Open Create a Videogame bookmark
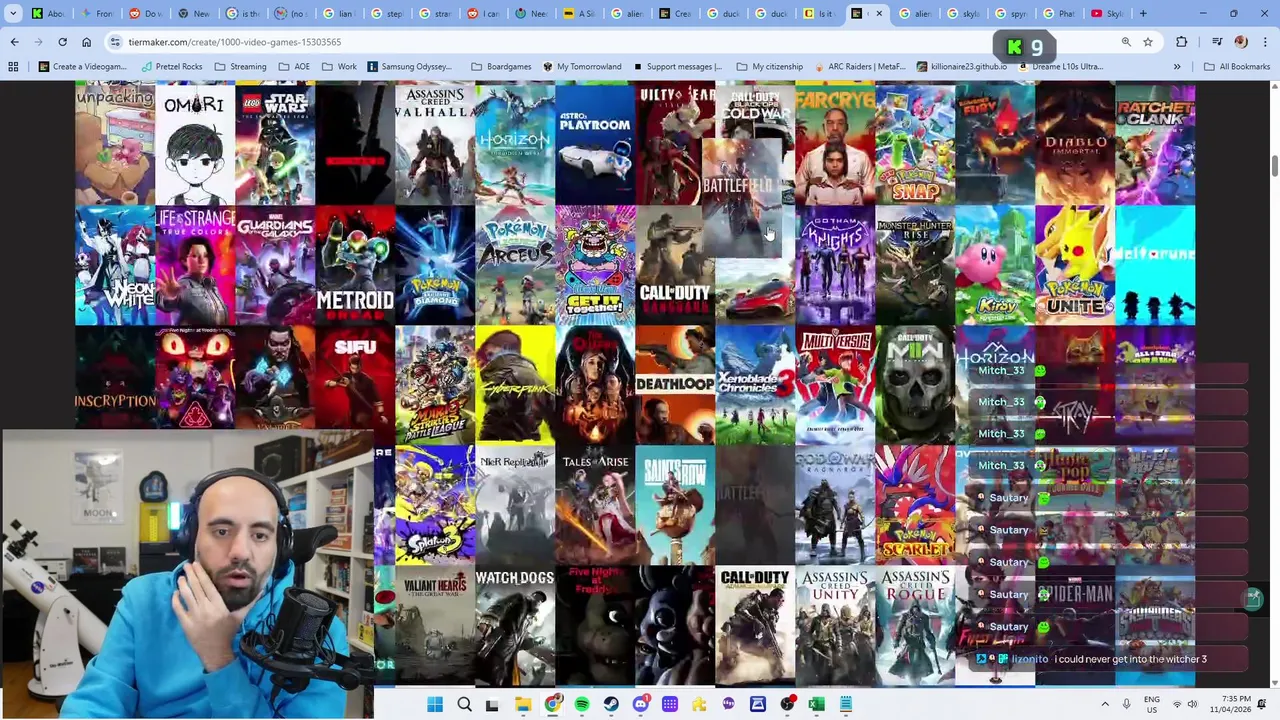This screenshot has height=720, width=1280. click(x=82, y=67)
